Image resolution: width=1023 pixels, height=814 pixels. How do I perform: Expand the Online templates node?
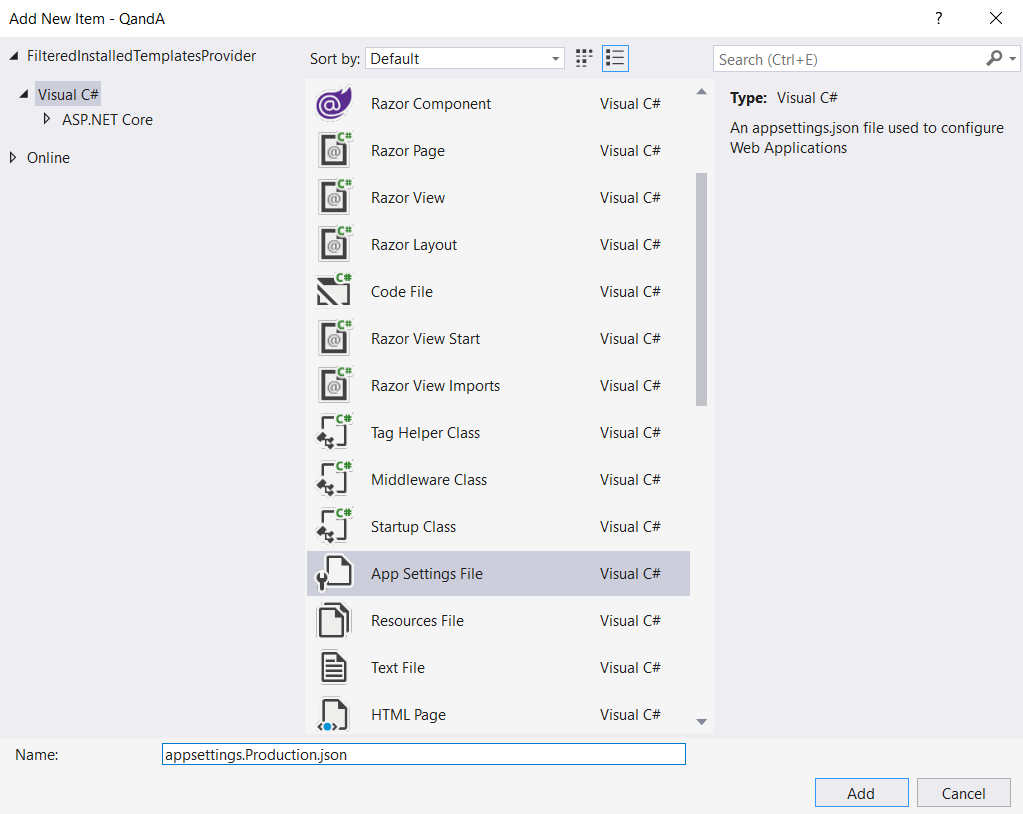click(x=13, y=158)
